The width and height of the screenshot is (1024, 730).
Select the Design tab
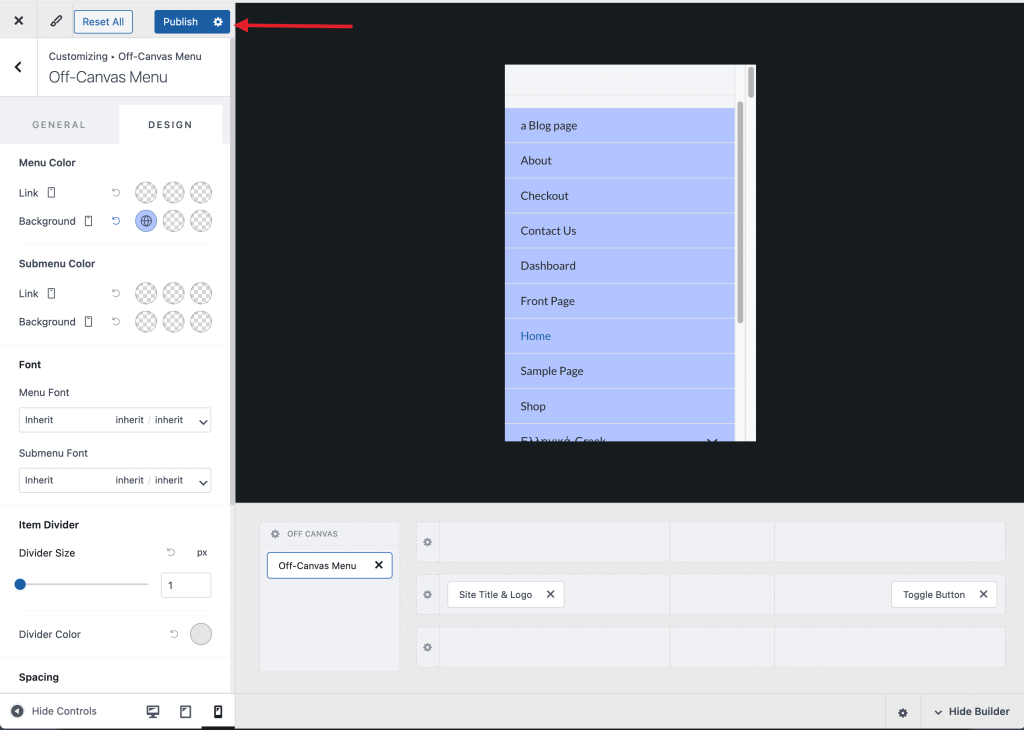(170, 125)
